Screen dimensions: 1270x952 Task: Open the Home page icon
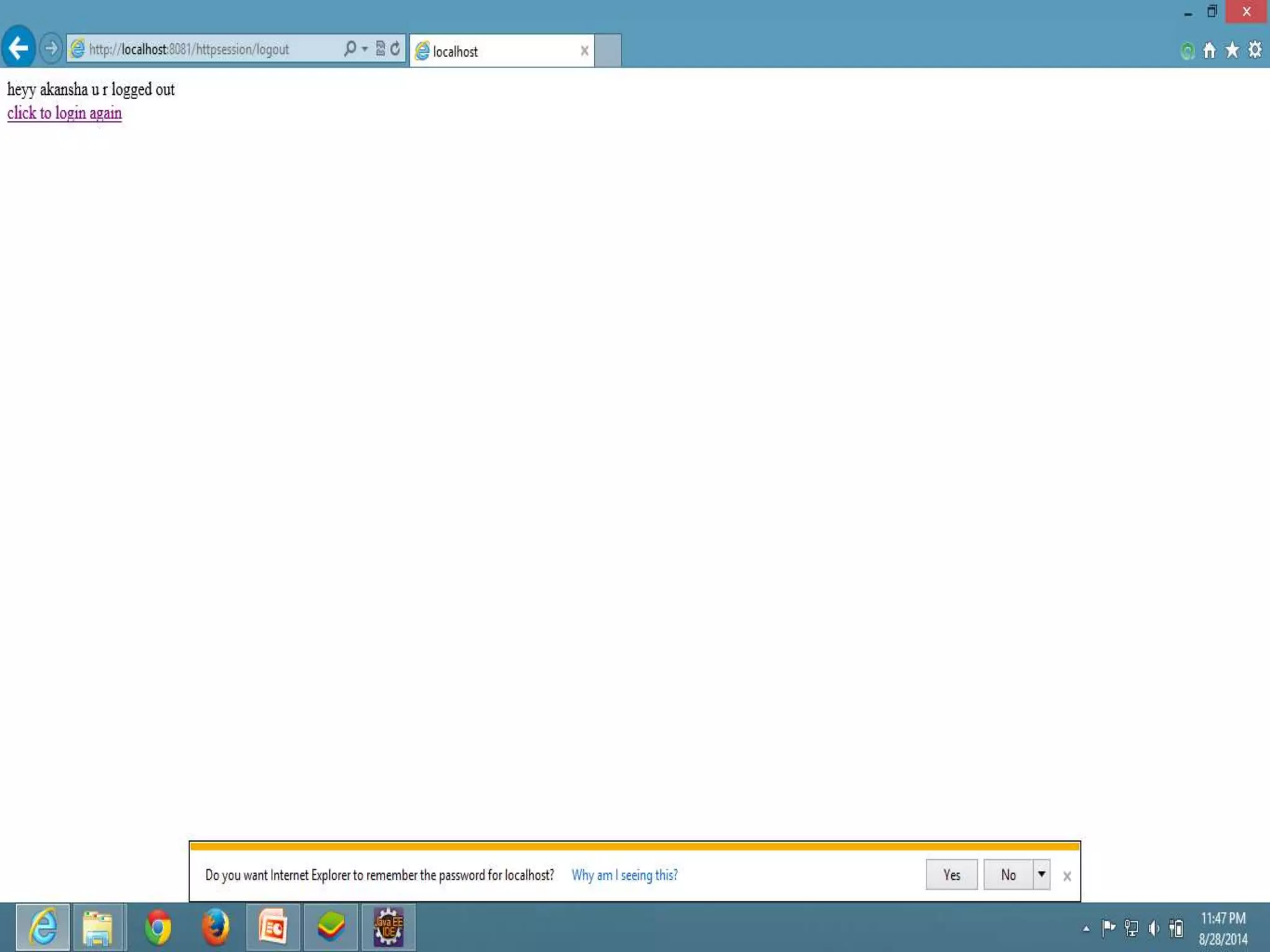tap(1209, 50)
